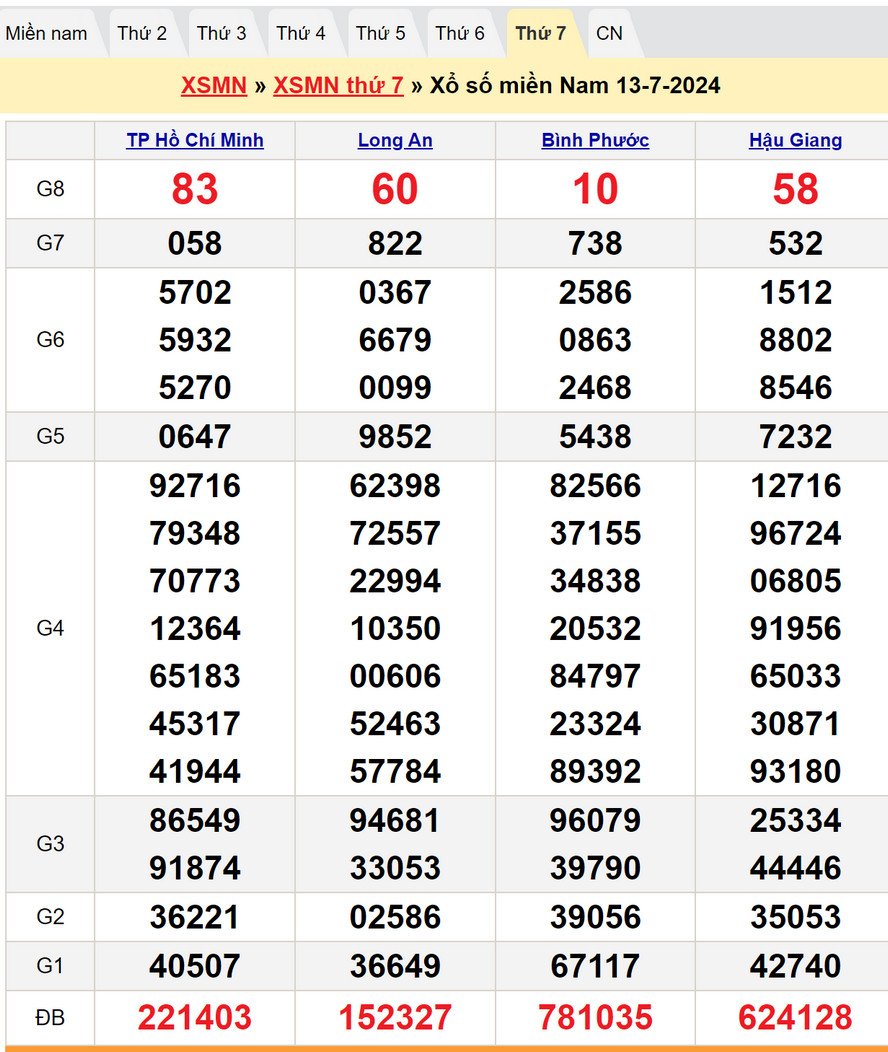
Task: Click the active Thứ 7 tab
Action: [541, 33]
